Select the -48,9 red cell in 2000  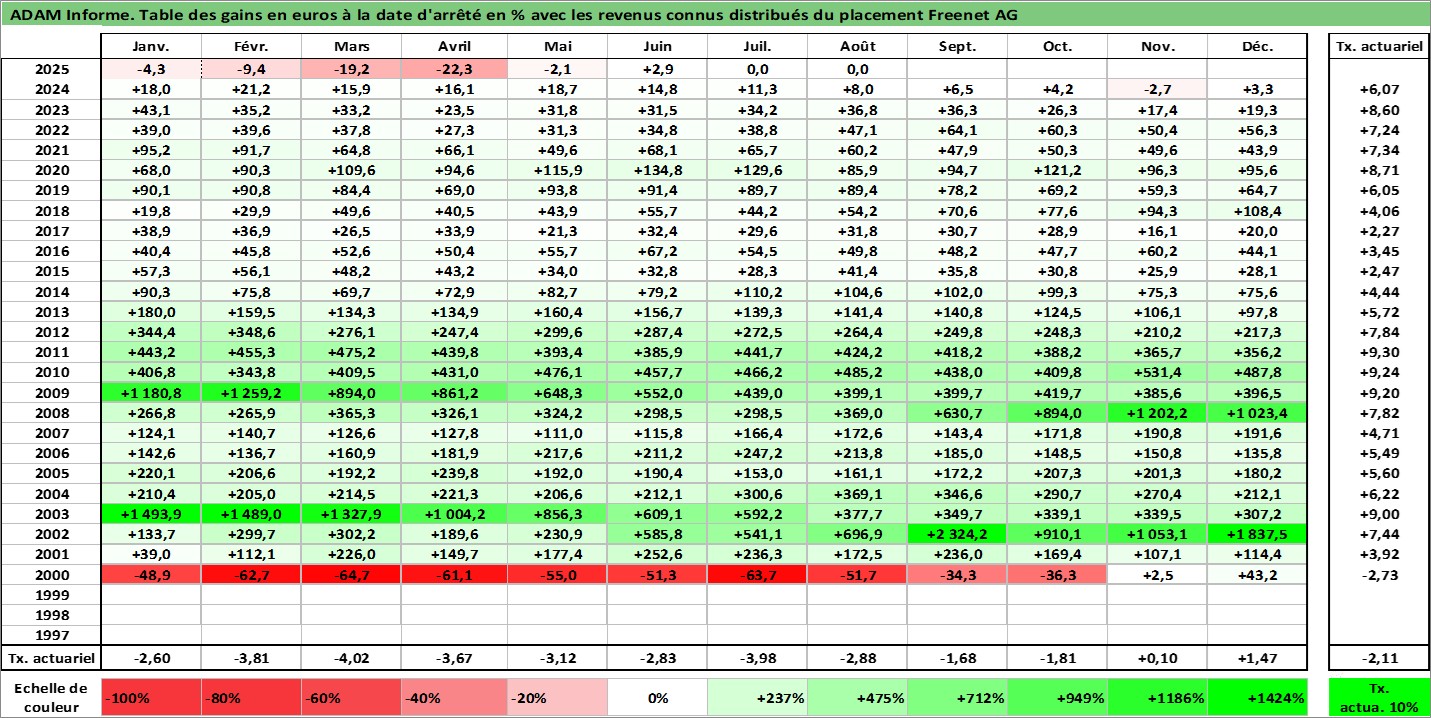click(151, 575)
